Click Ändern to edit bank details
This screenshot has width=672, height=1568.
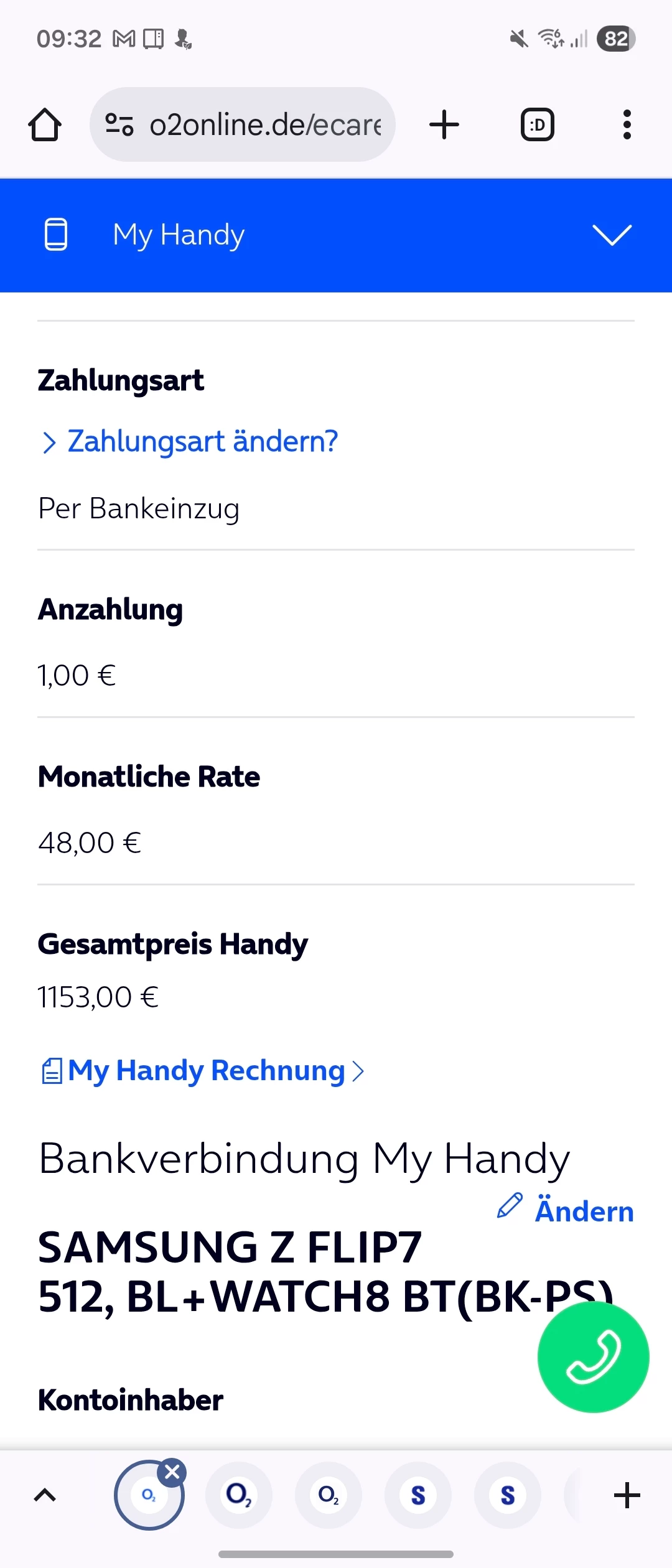(x=584, y=1211)
